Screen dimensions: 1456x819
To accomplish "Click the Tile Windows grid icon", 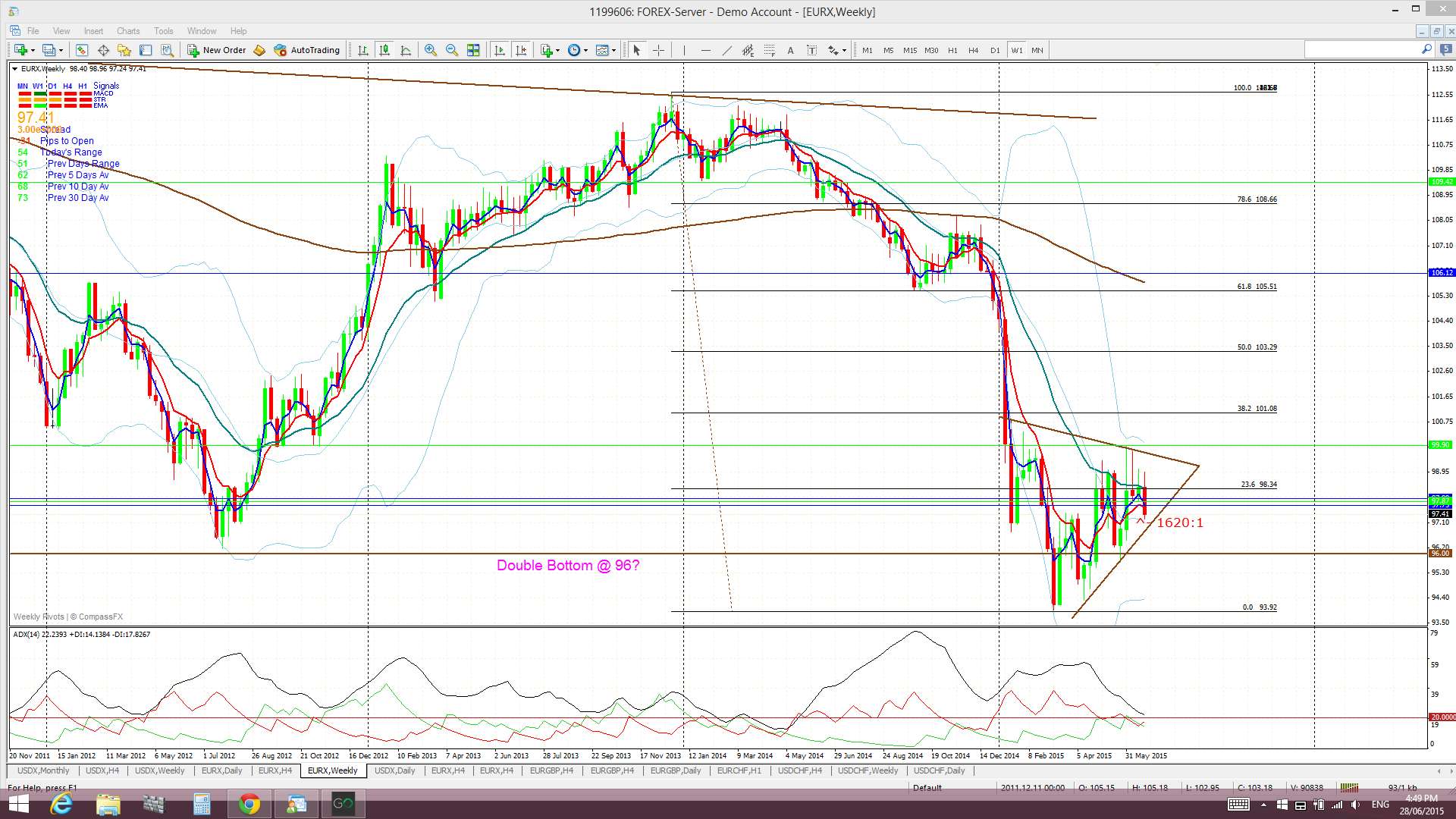I will (473, 50).
